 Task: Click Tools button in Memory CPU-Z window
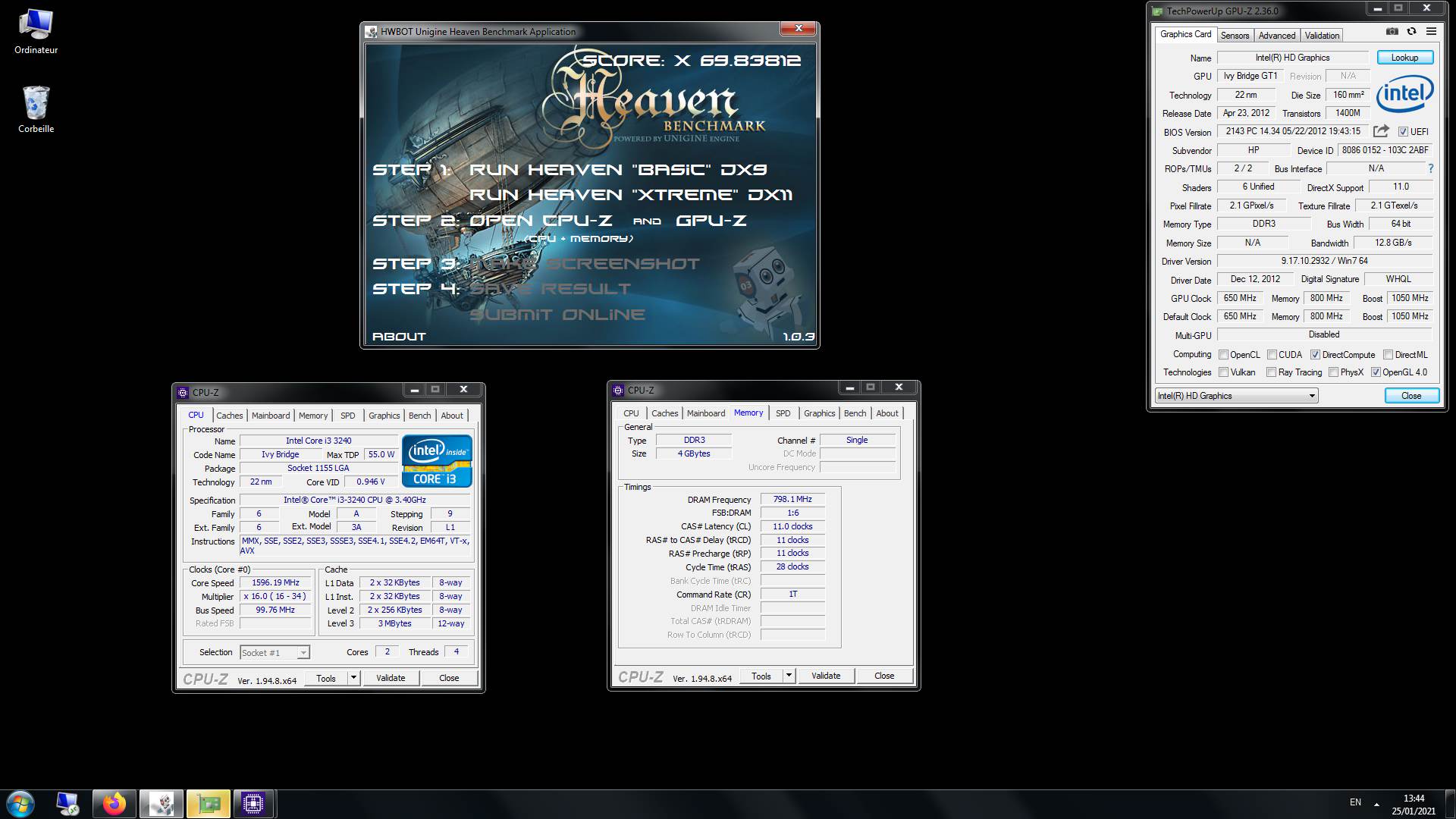[761, 676]
